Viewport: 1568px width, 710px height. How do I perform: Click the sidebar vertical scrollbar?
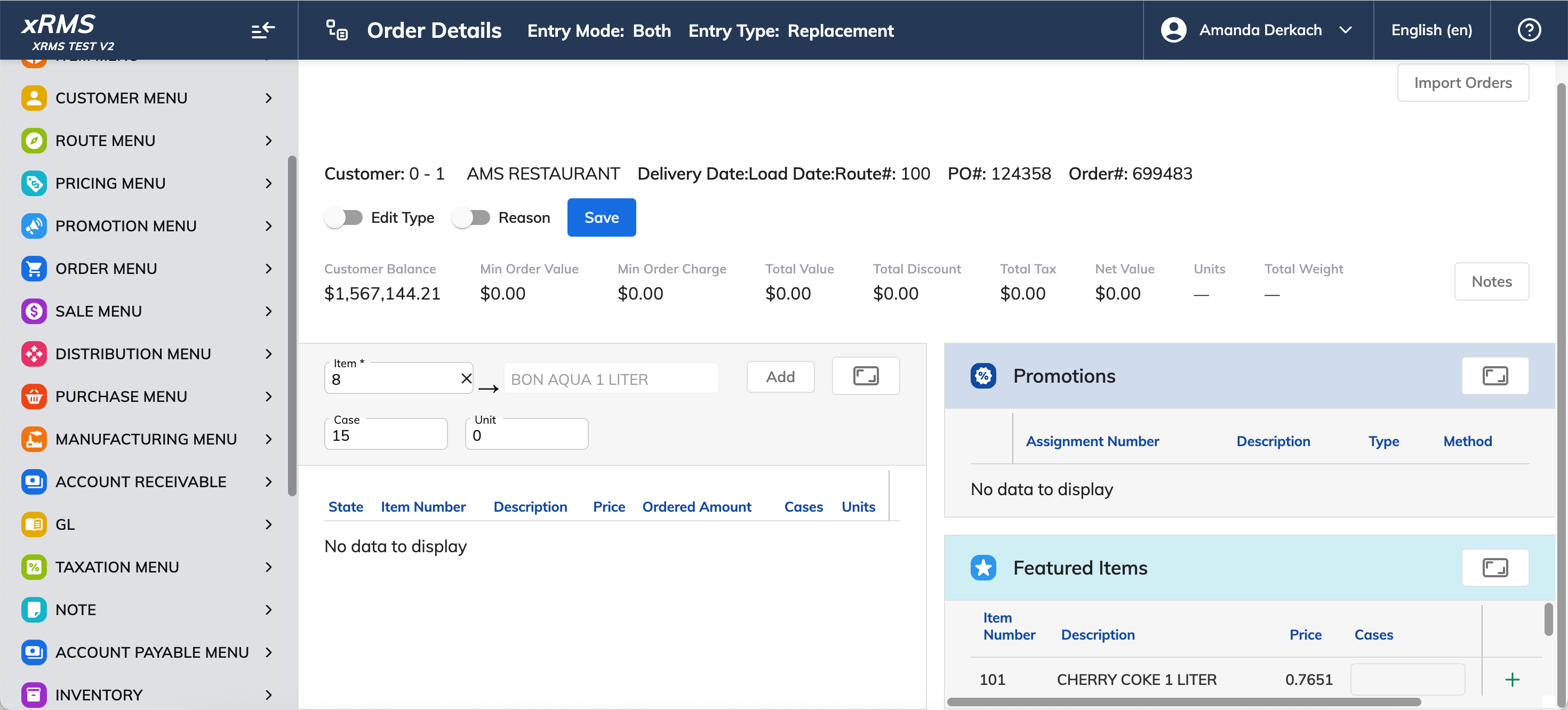(x=292, y=326)
